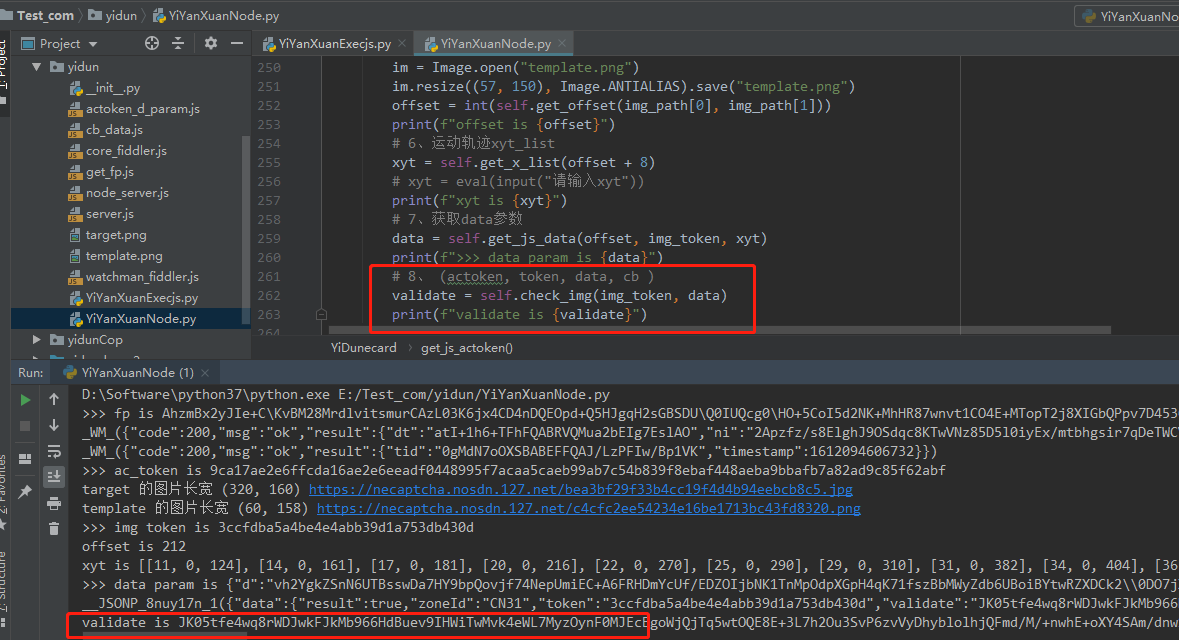Screen dimensions: 1179x640
Task: Toggle Soft-Wrap icon in Run console
Action: point(54,451)
